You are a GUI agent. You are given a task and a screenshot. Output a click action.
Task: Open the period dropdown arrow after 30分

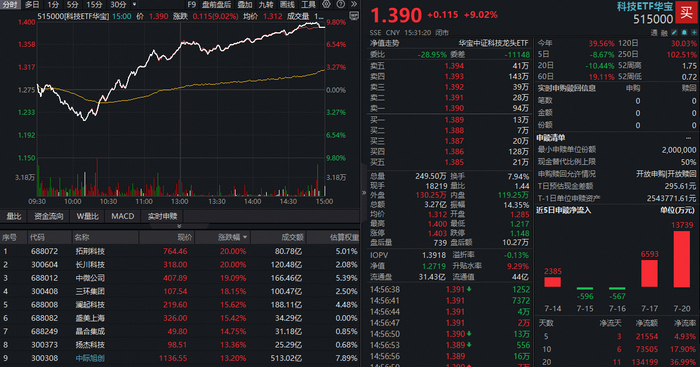point(134,4)
